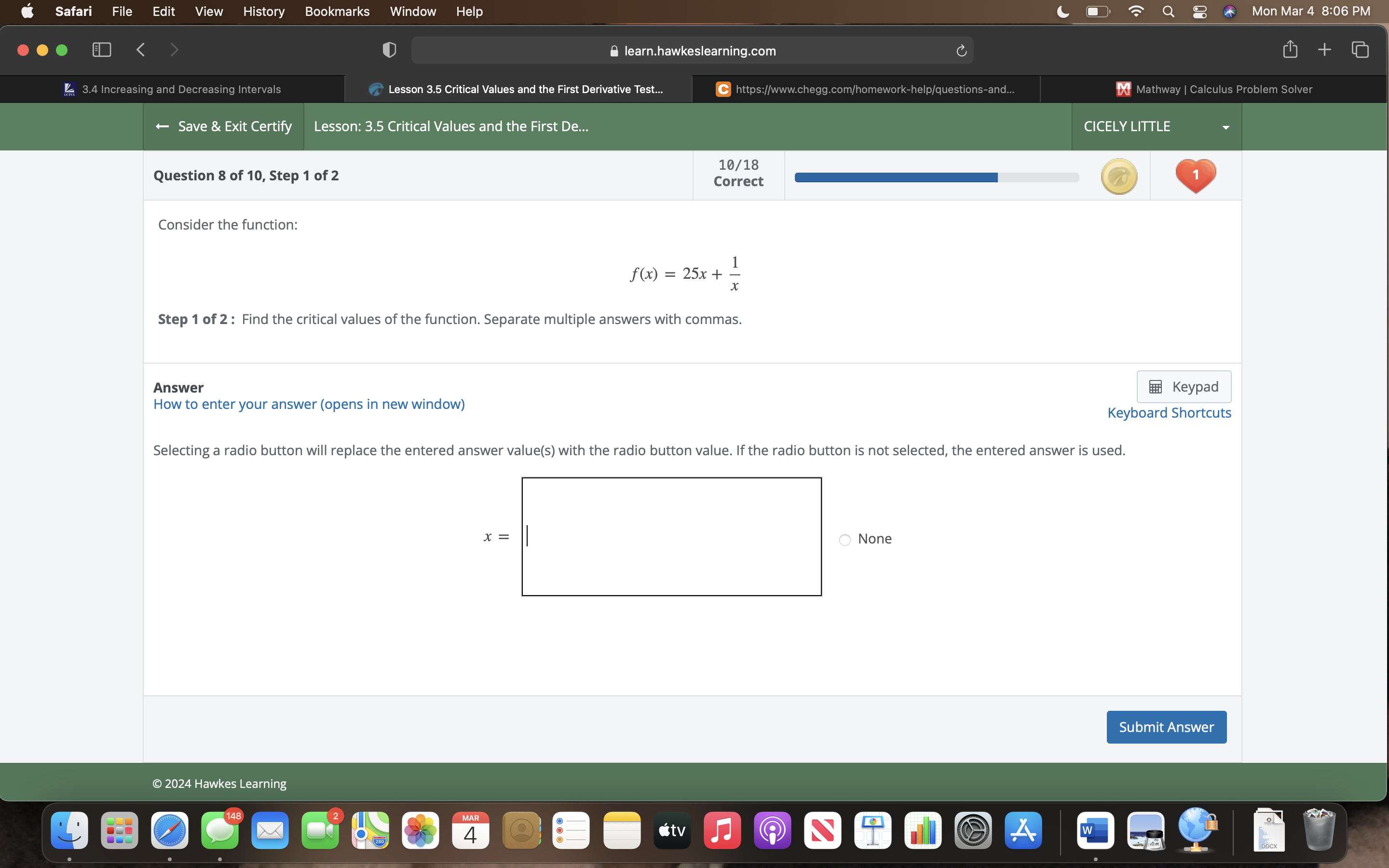The image size is (1389, 868).
Task: Toggle the Safari sidebar icon
Action: 101,50
